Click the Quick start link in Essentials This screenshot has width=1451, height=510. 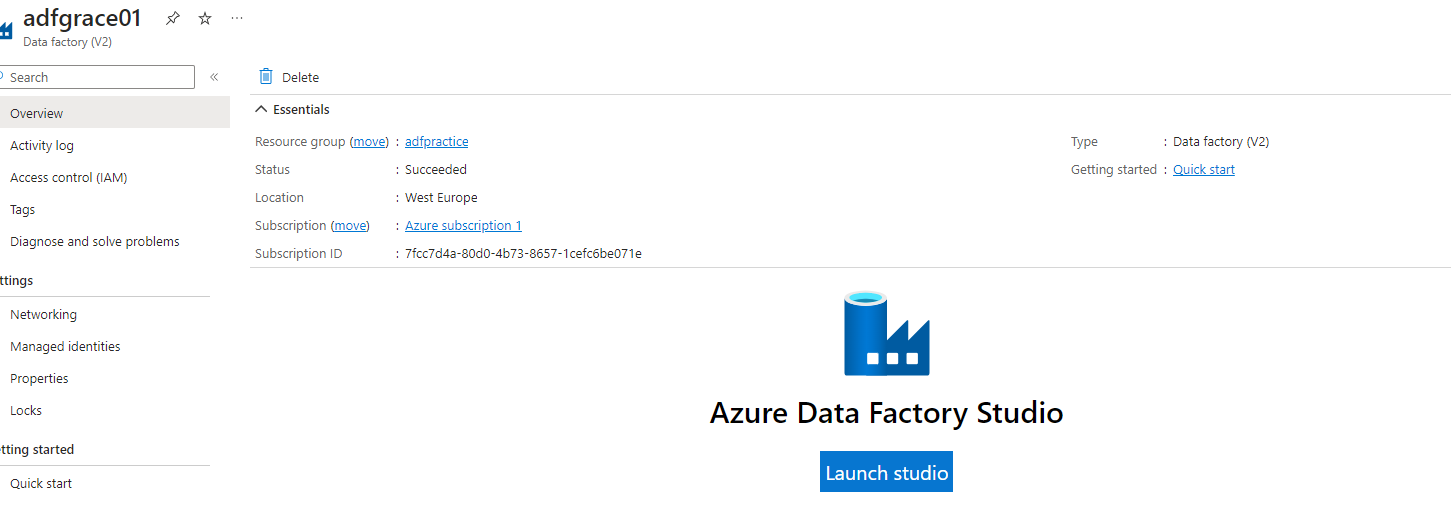pyautogui.click(x=1203, y=170)
